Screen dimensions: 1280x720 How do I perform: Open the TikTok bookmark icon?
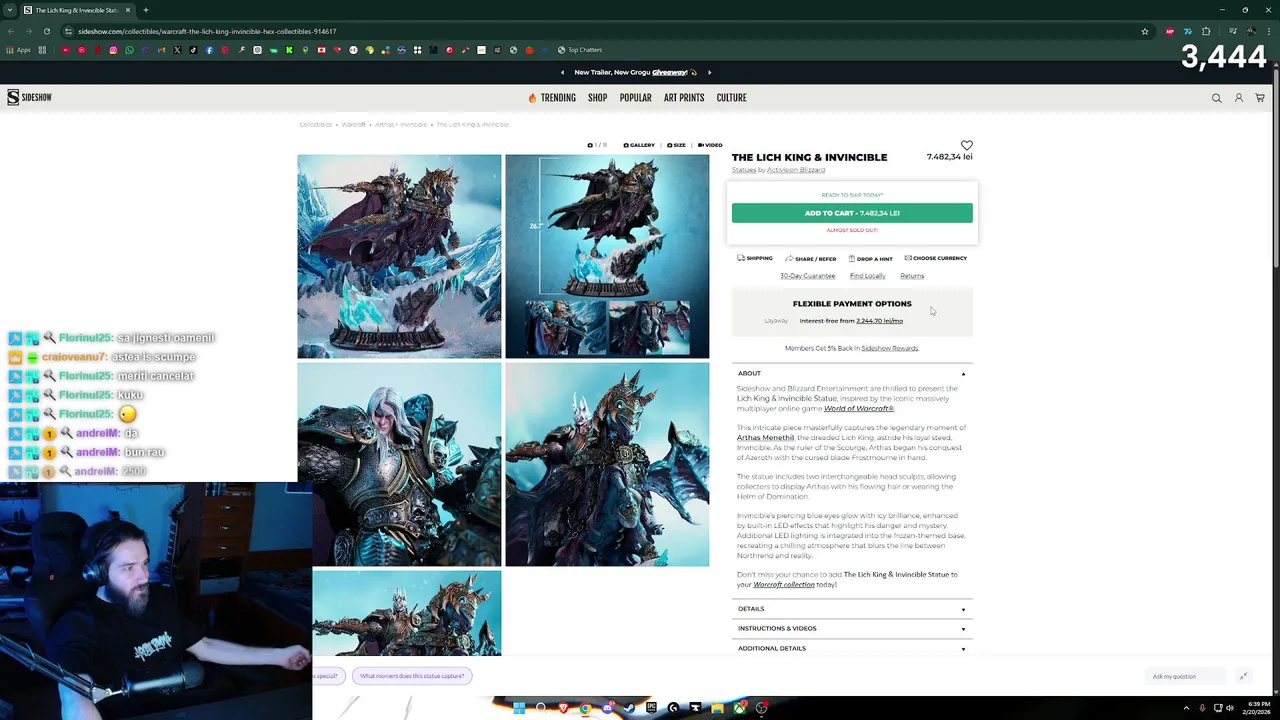tap(193, 50)
